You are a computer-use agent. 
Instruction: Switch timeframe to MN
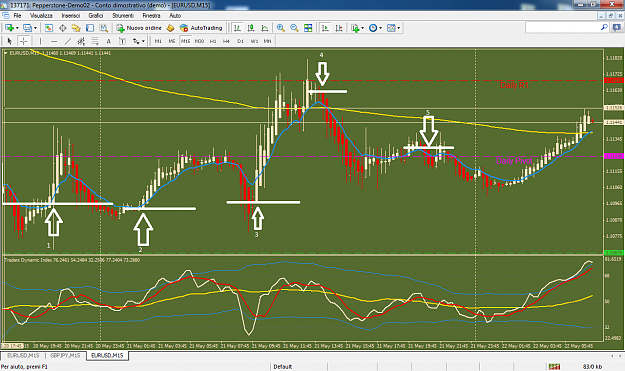pyautogui.click(x=267, y=41)
